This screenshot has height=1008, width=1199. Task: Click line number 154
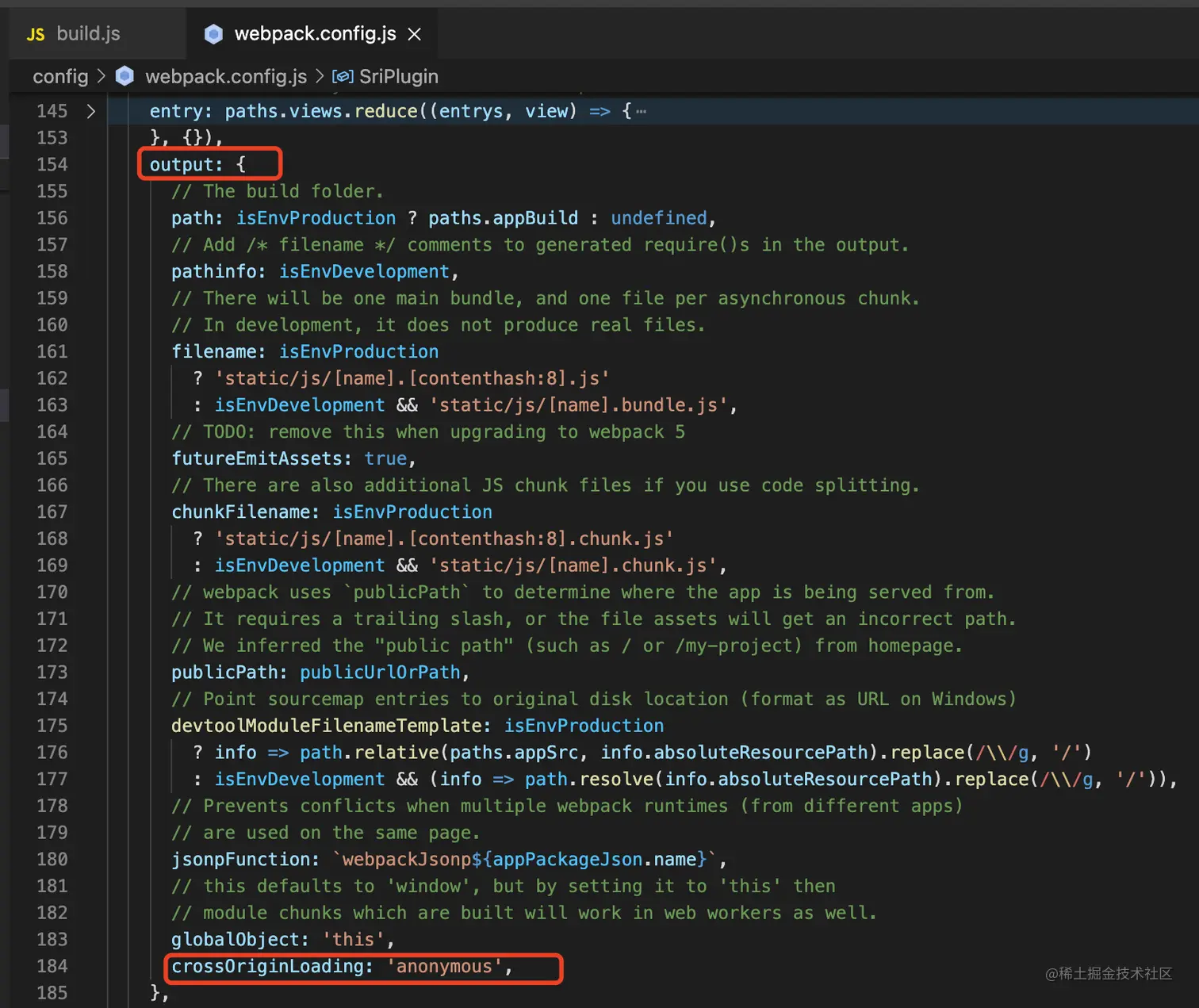52,164
